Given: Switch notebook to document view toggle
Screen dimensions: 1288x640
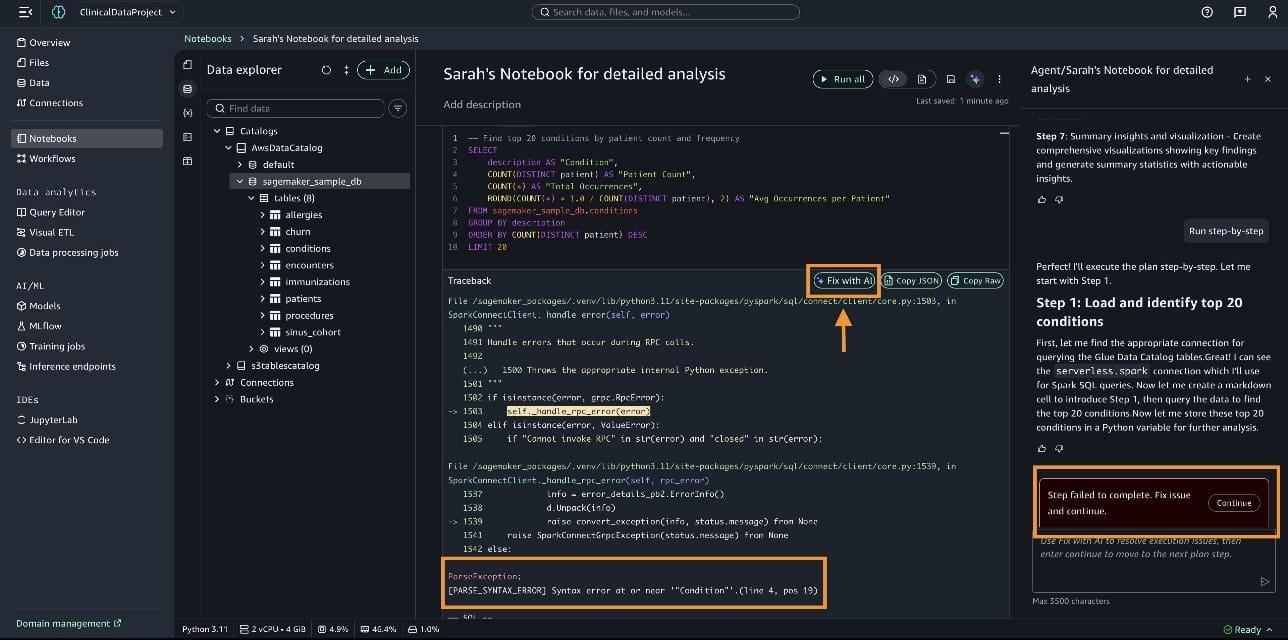Looking at the screenshot, I should [922, 79].
